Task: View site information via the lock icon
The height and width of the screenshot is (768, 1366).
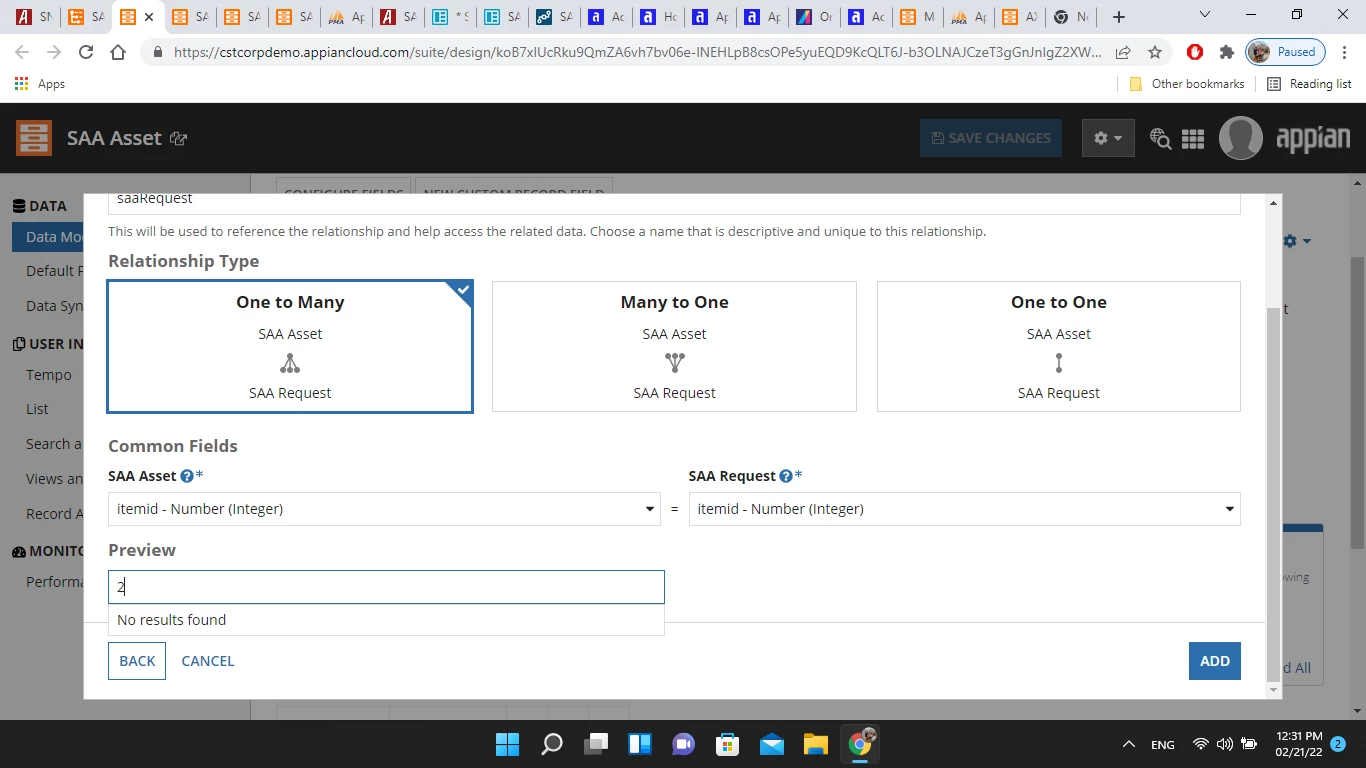Action: pos(157,52)
